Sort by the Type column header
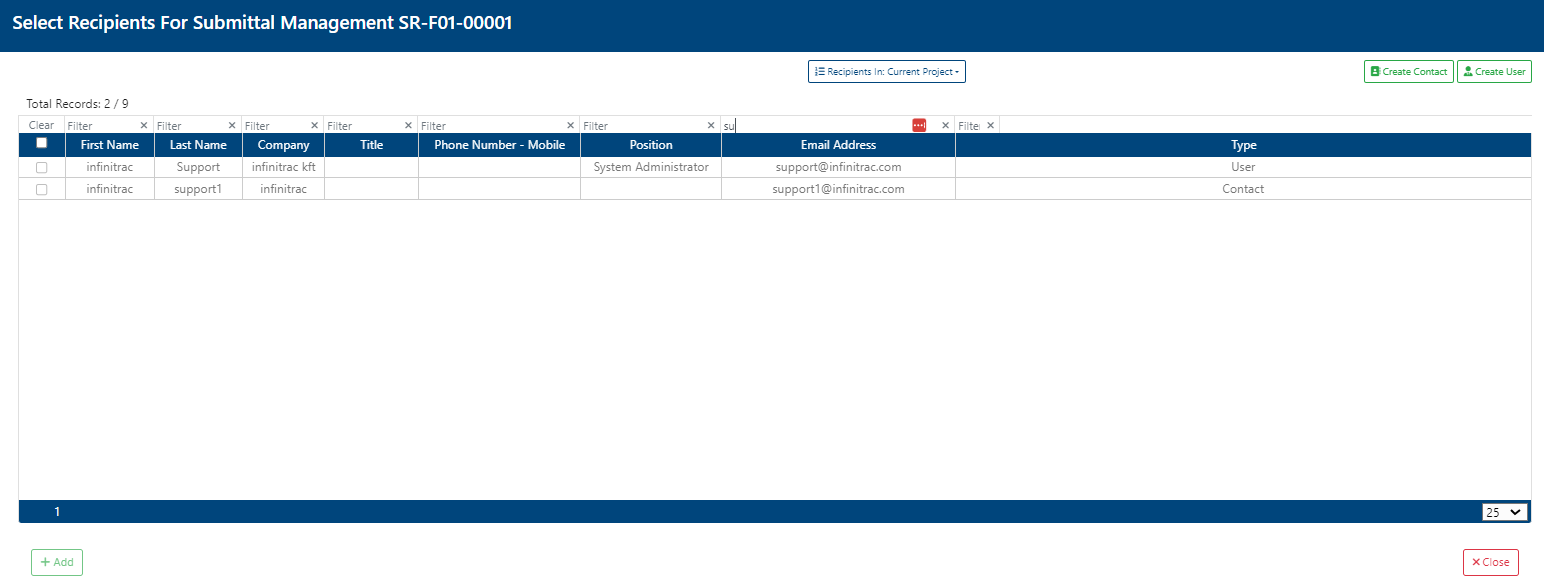 (x=1243, y=145)
